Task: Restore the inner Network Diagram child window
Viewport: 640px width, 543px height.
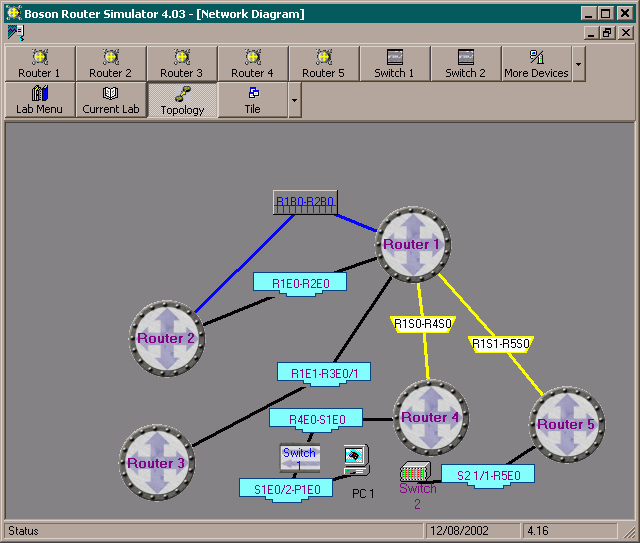Action: pyautogui.click(x=607, y=33)
